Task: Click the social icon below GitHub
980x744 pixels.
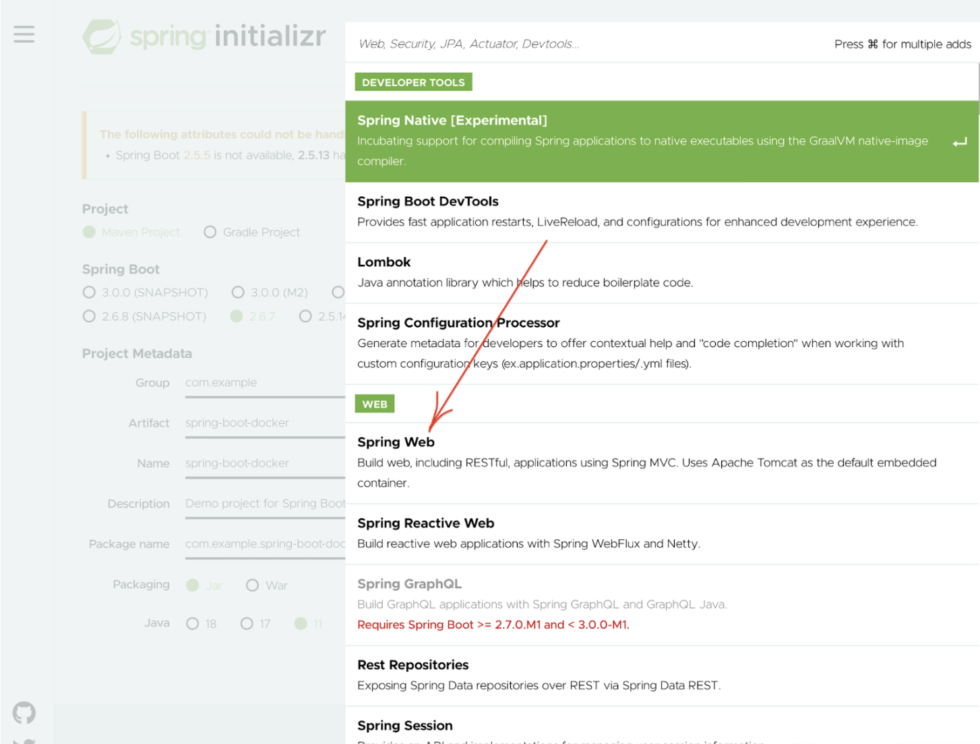Action: (x=23, y=740)
